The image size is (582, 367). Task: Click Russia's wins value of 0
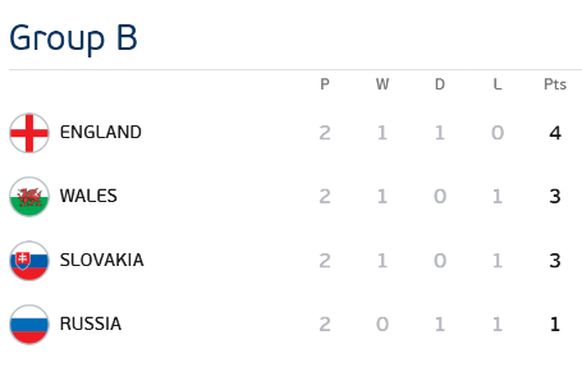click(x=382, y=324)
